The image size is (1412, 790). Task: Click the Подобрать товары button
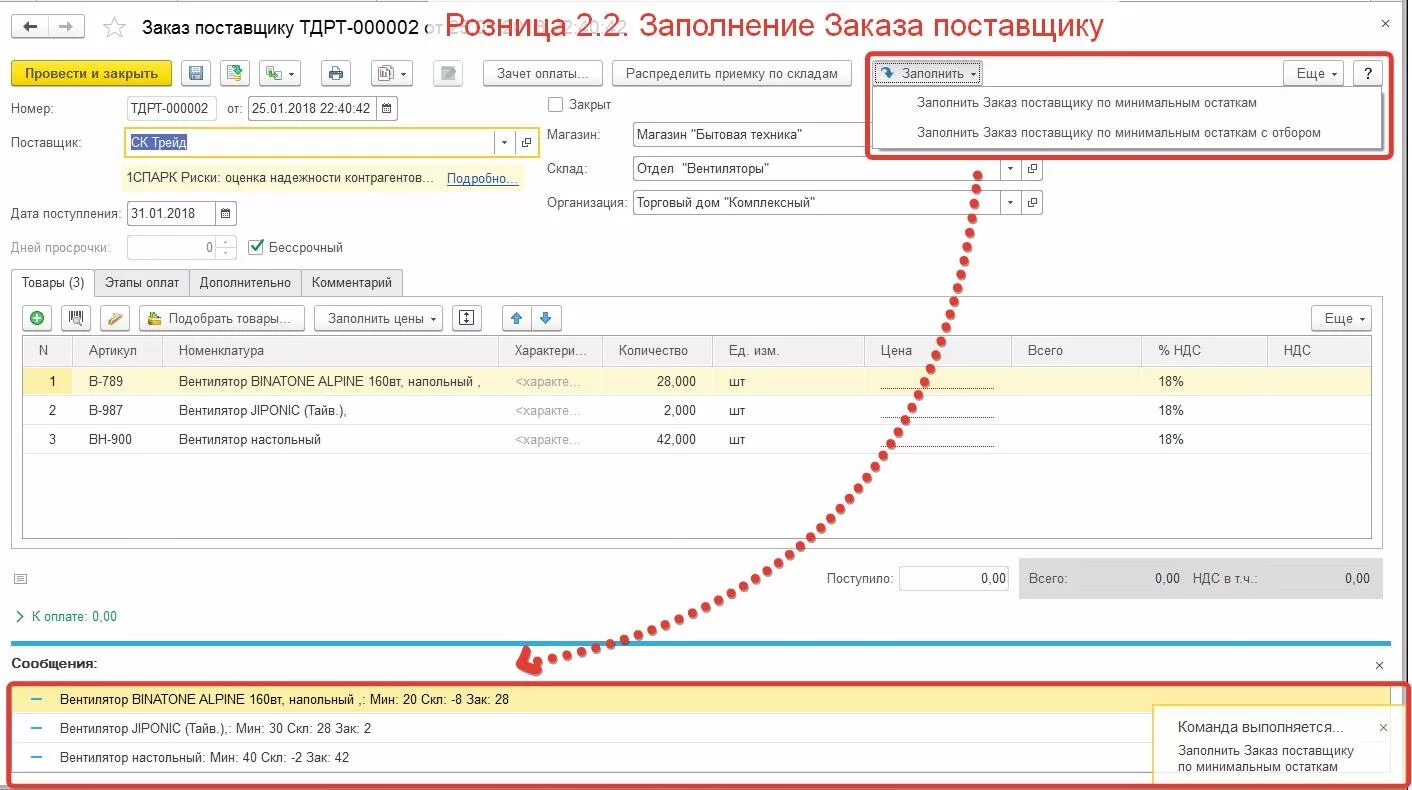pos(224,318)
